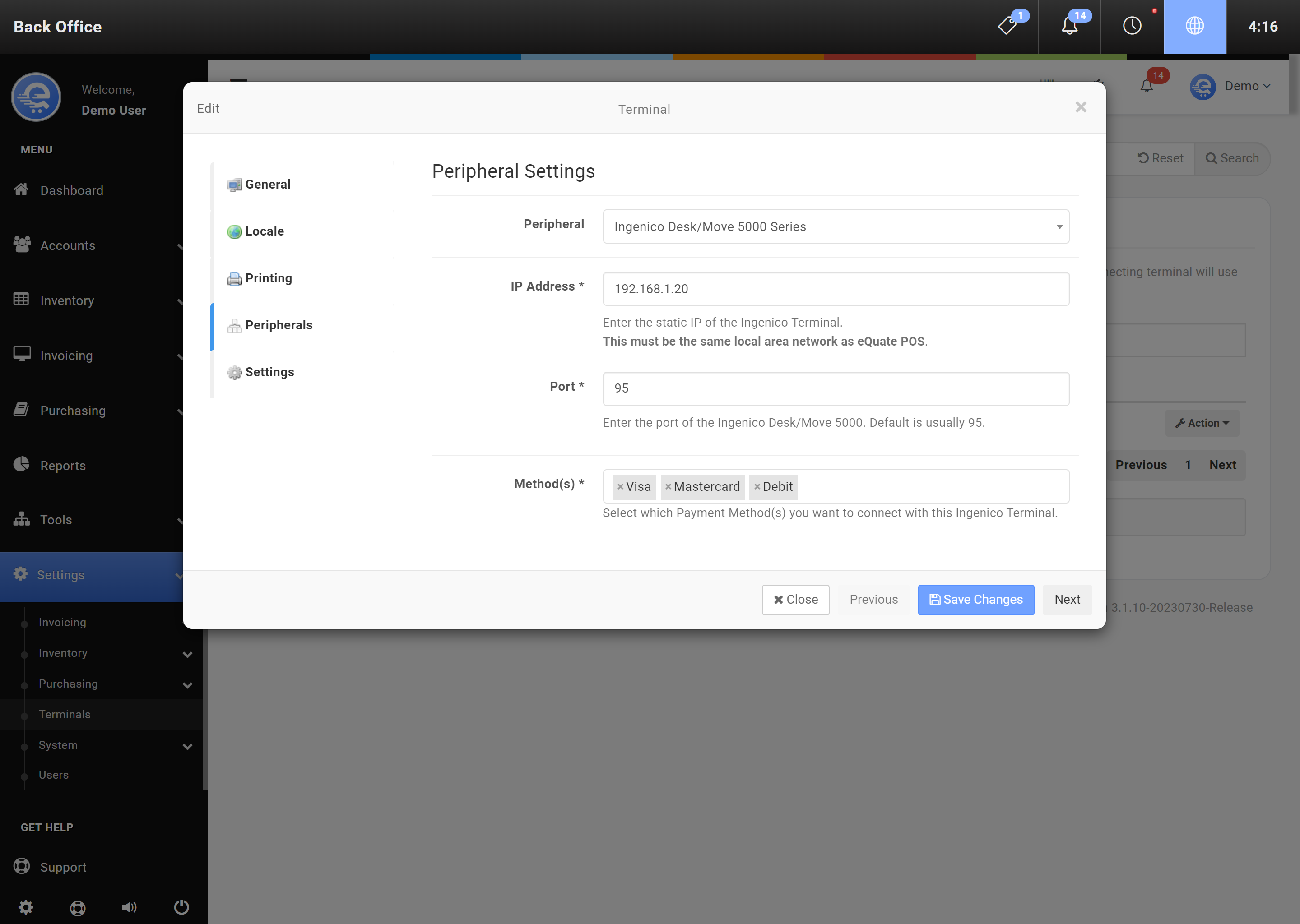Click the Next button in dialog footer

[1066, 600]
